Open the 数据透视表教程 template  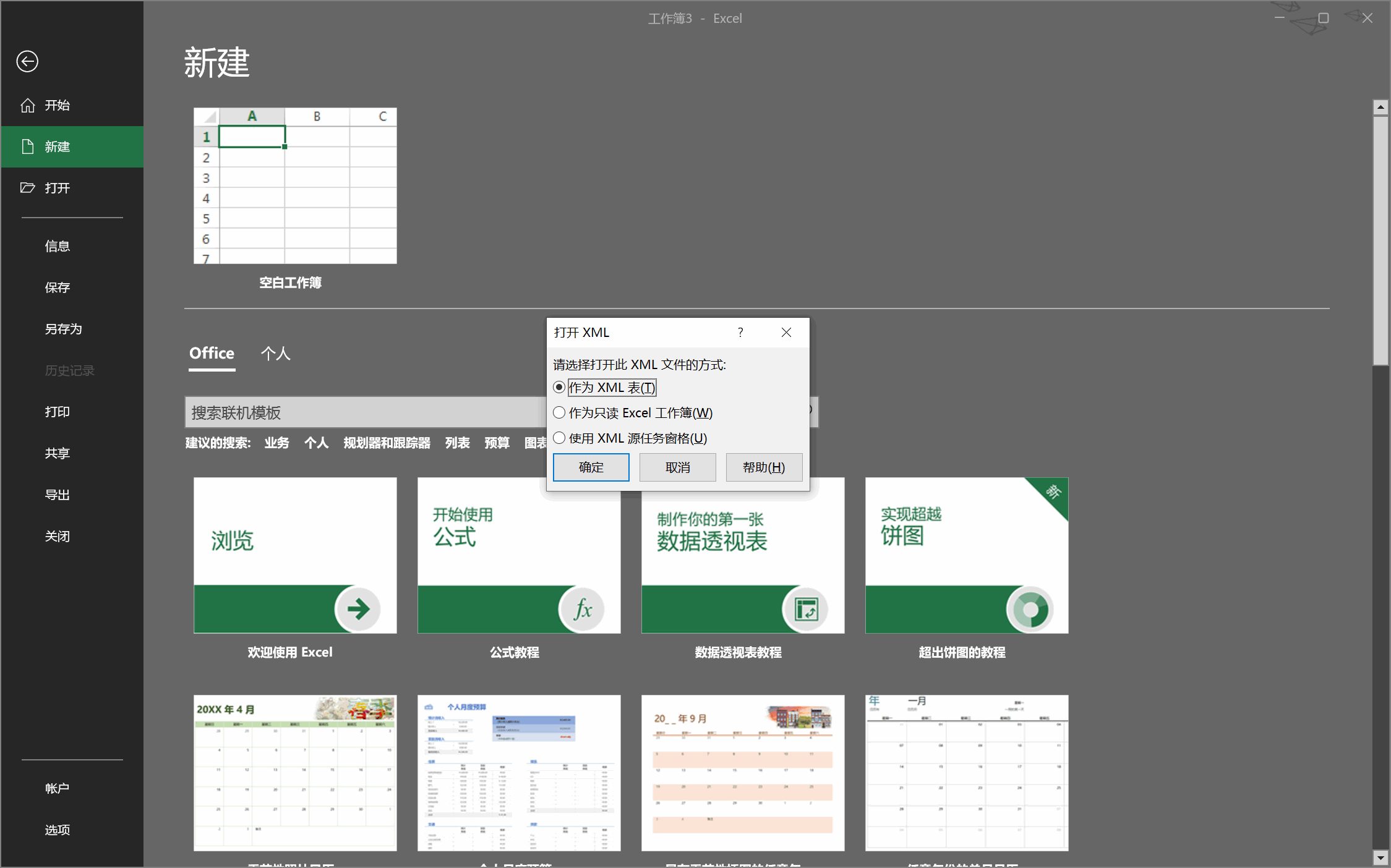(743, 555)
